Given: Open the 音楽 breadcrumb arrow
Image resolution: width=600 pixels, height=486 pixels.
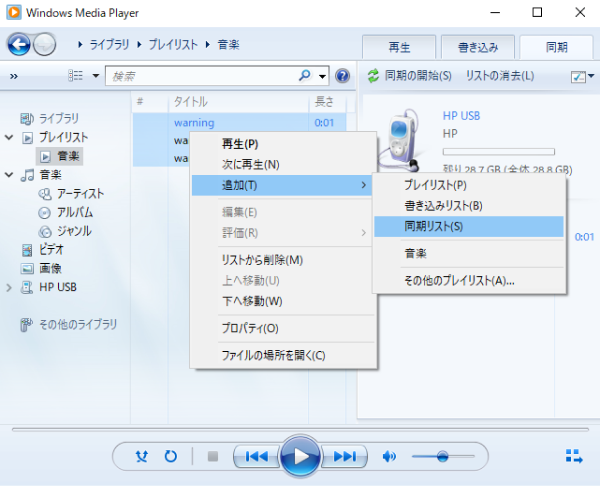Looking at the screenshot, I should pos(208,45).
